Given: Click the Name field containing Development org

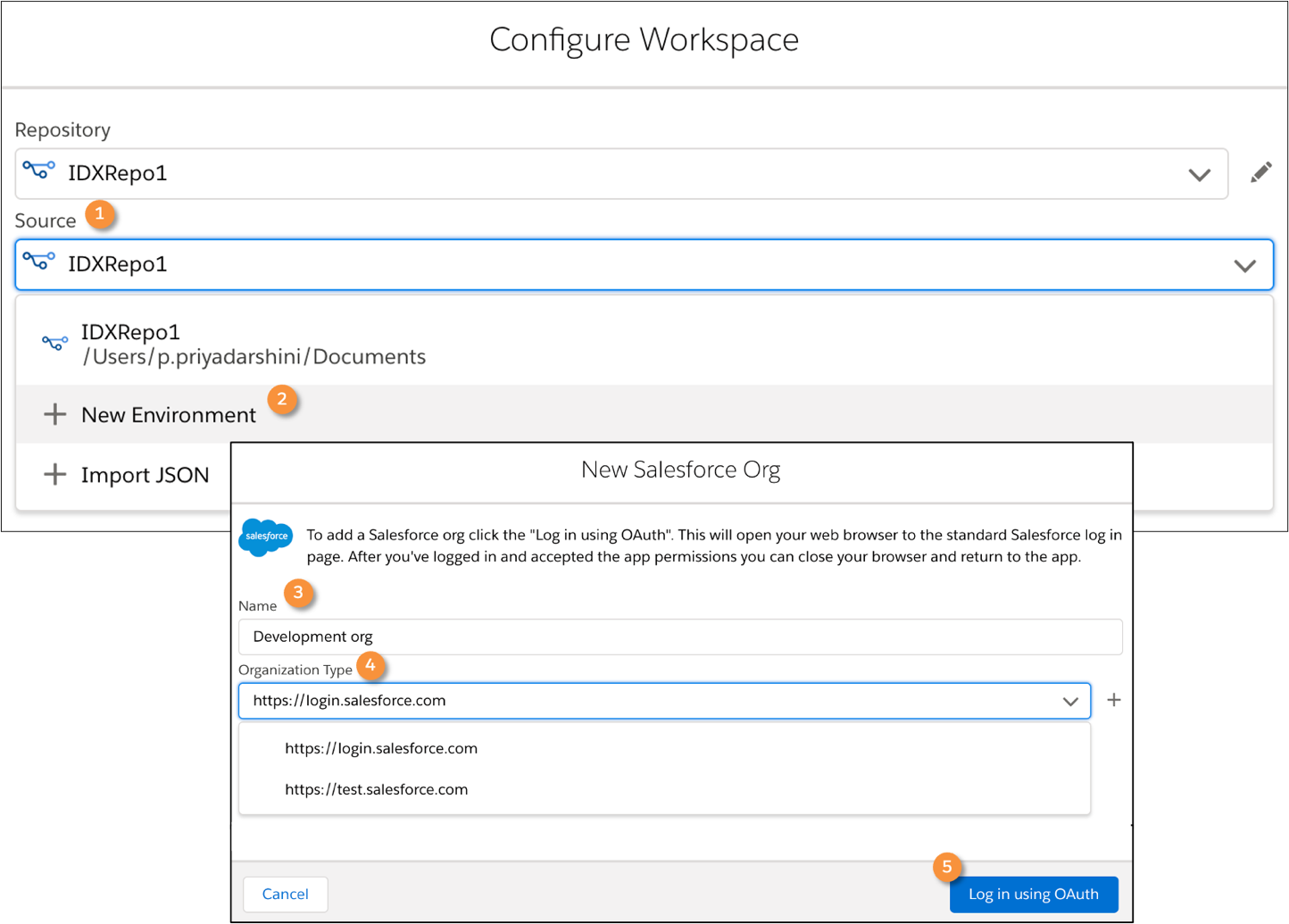Looking at the screenshot, I should point(680,637).
